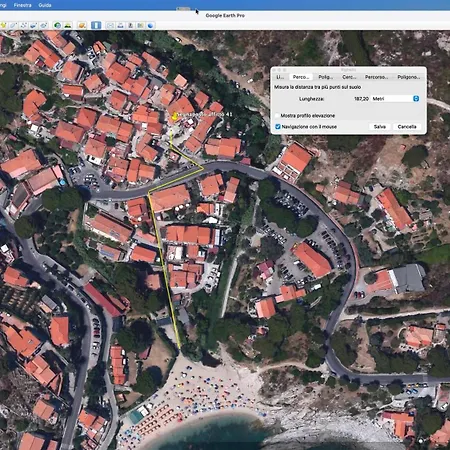Open the Google Maps globe icon
Viewport: 450px width, 450px height.
[x=150, y=25]
